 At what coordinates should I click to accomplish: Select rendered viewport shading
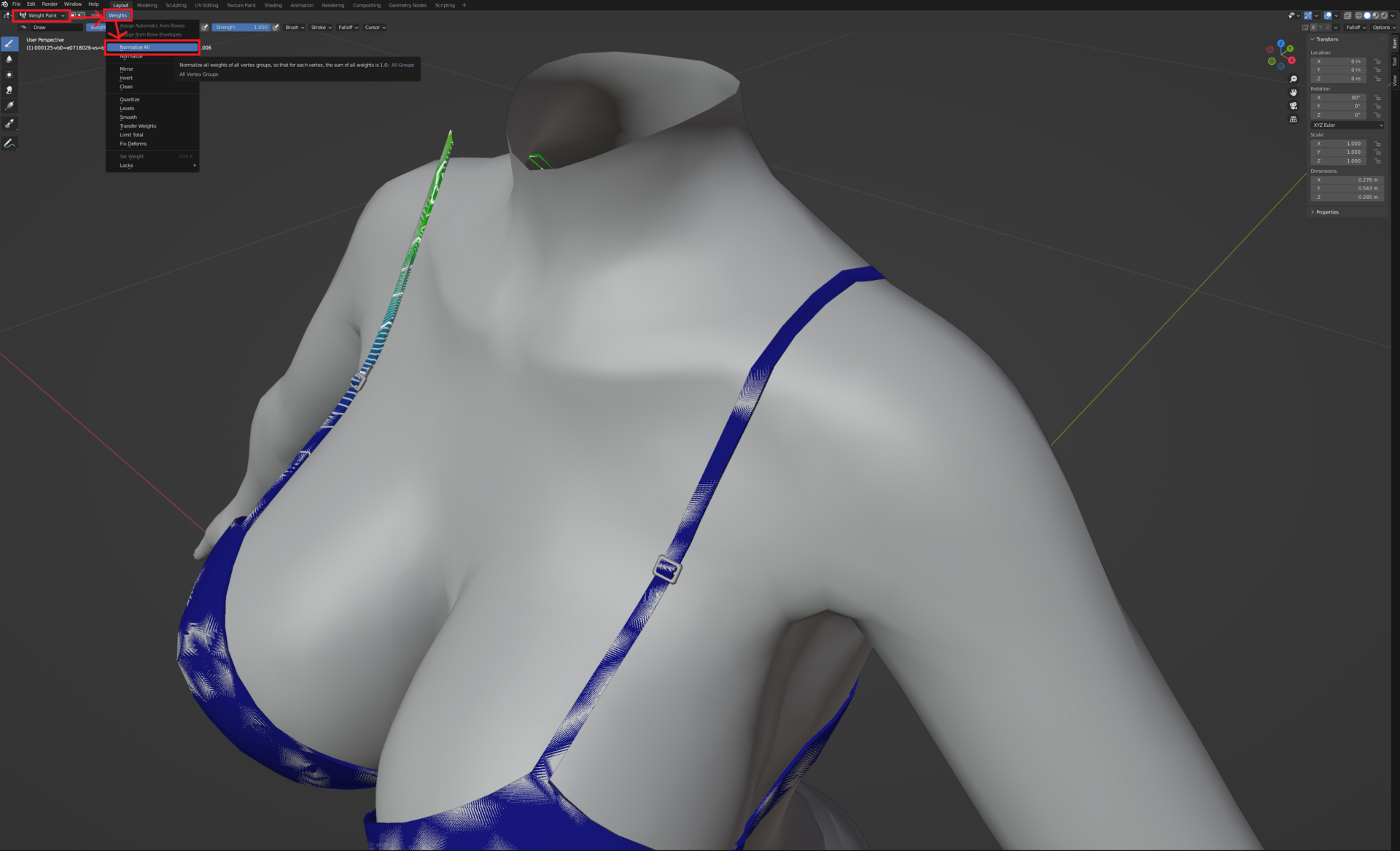(1384, 15)
